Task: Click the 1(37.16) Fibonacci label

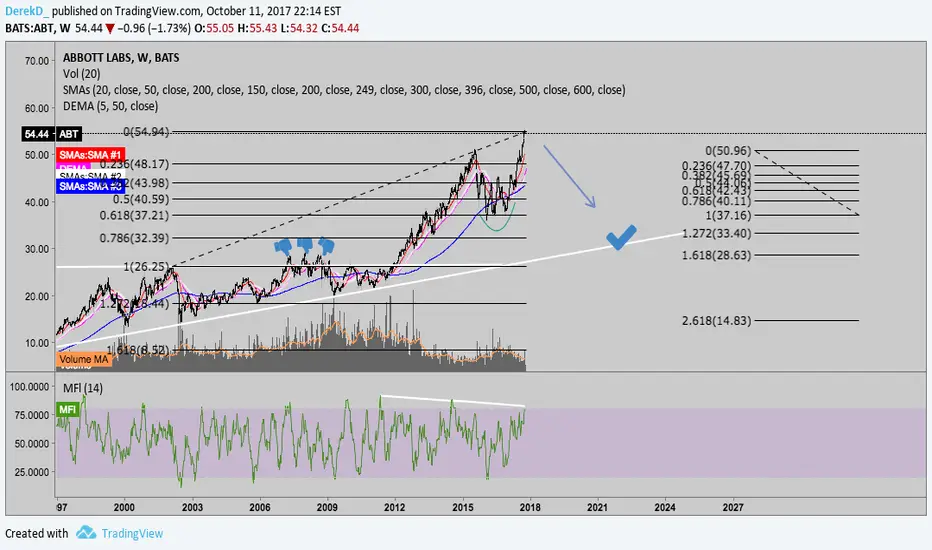Action: click(728, 215)
